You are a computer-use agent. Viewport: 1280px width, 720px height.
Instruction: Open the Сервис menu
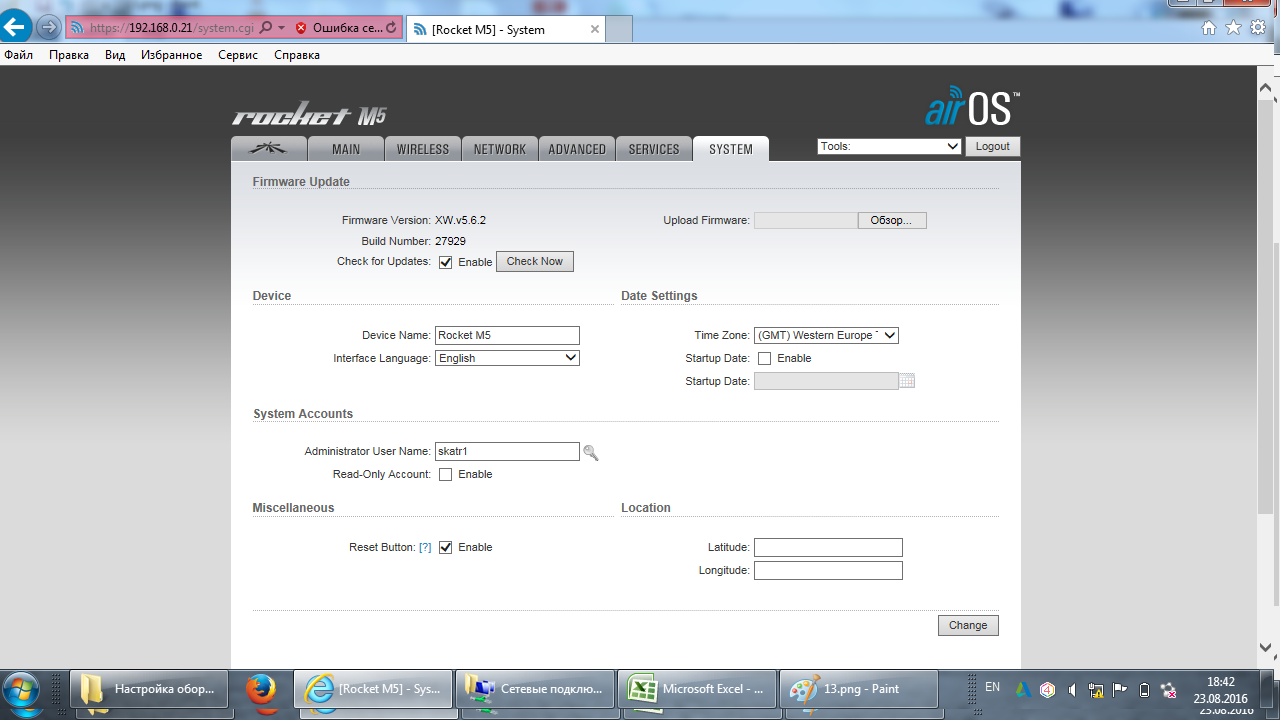(238, 55)
